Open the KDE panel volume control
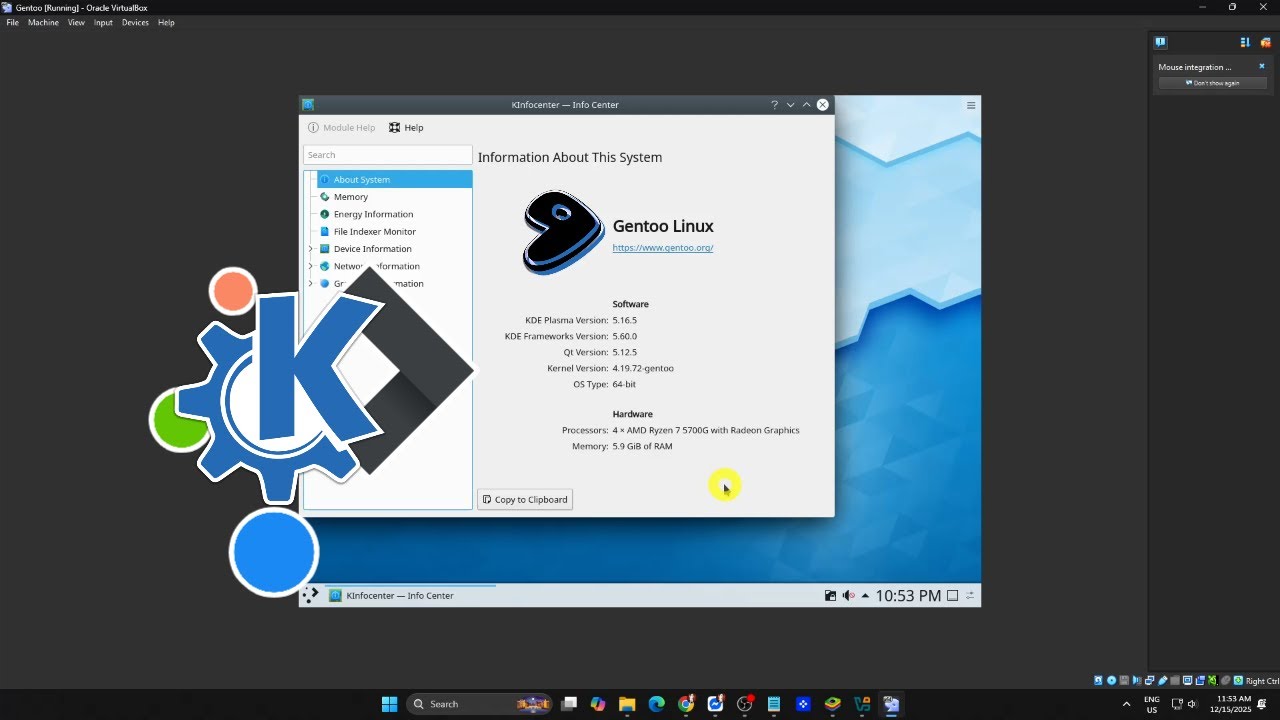Screen dimensions: 1280x720 848,596
